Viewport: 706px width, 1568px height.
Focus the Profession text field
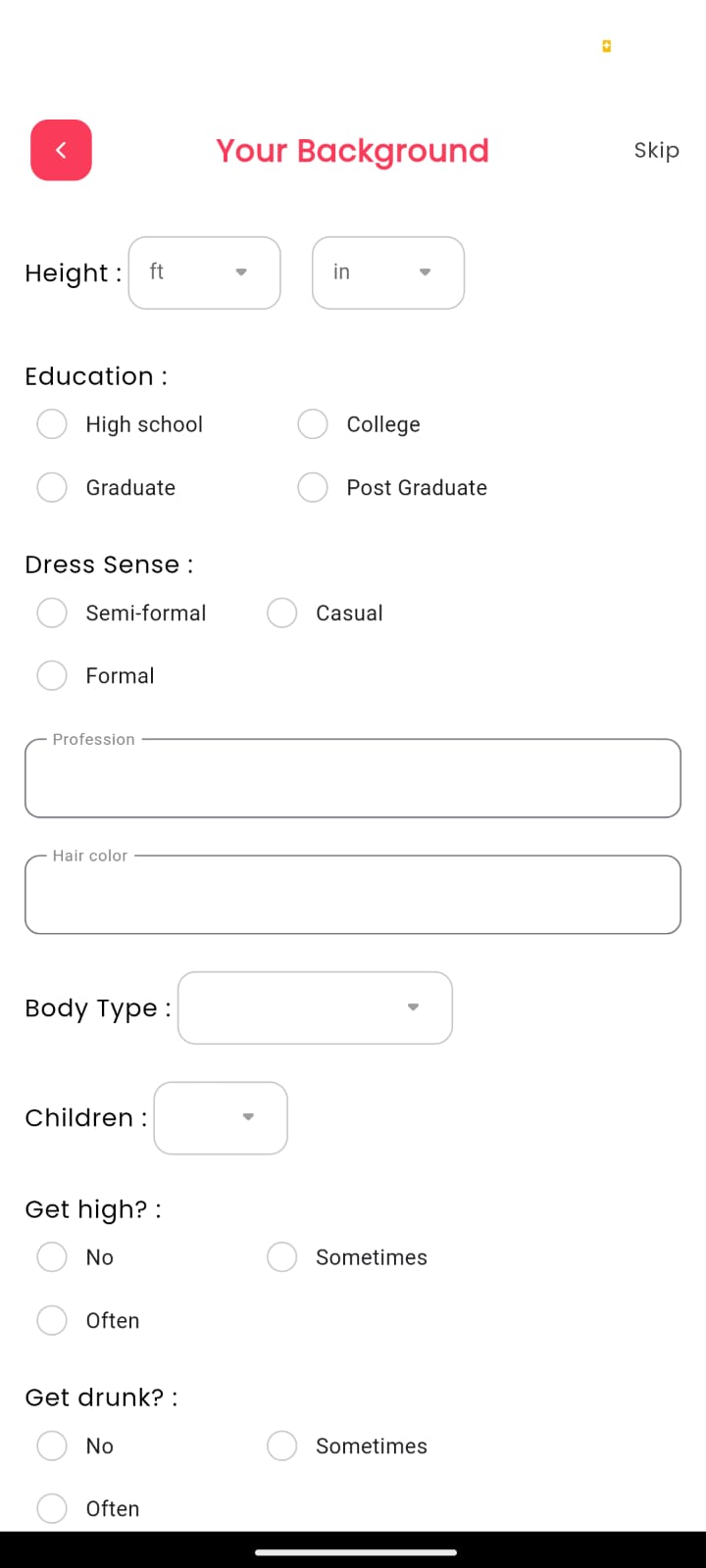353,778
